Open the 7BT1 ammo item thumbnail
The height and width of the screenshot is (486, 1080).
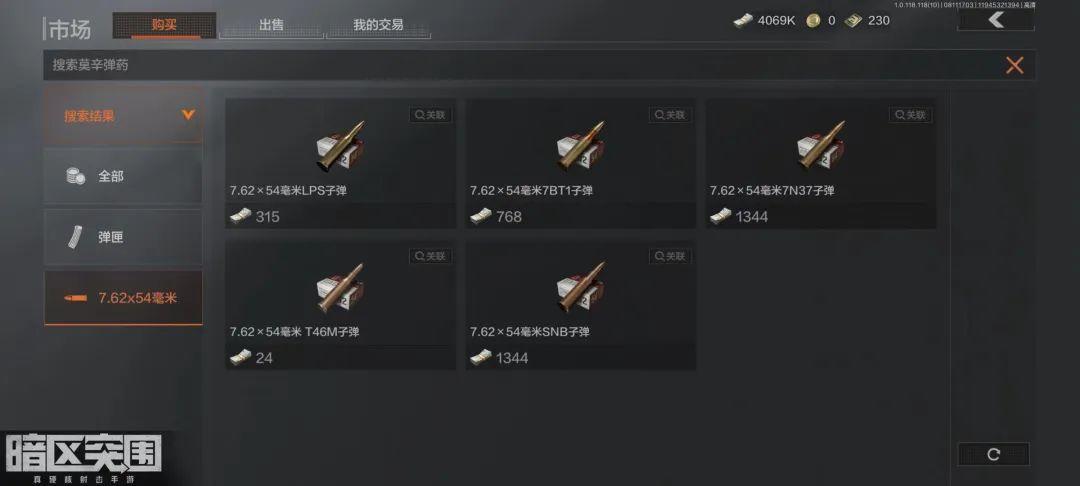[581, 147]
